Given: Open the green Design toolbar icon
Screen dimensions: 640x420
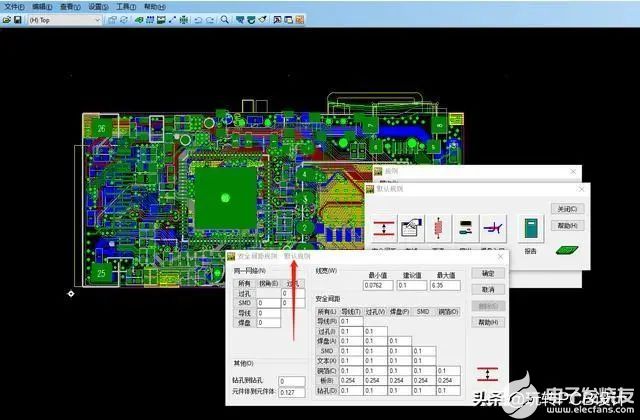Looking at the screenshot, I should pyautogui.click(x=139, y=20).
